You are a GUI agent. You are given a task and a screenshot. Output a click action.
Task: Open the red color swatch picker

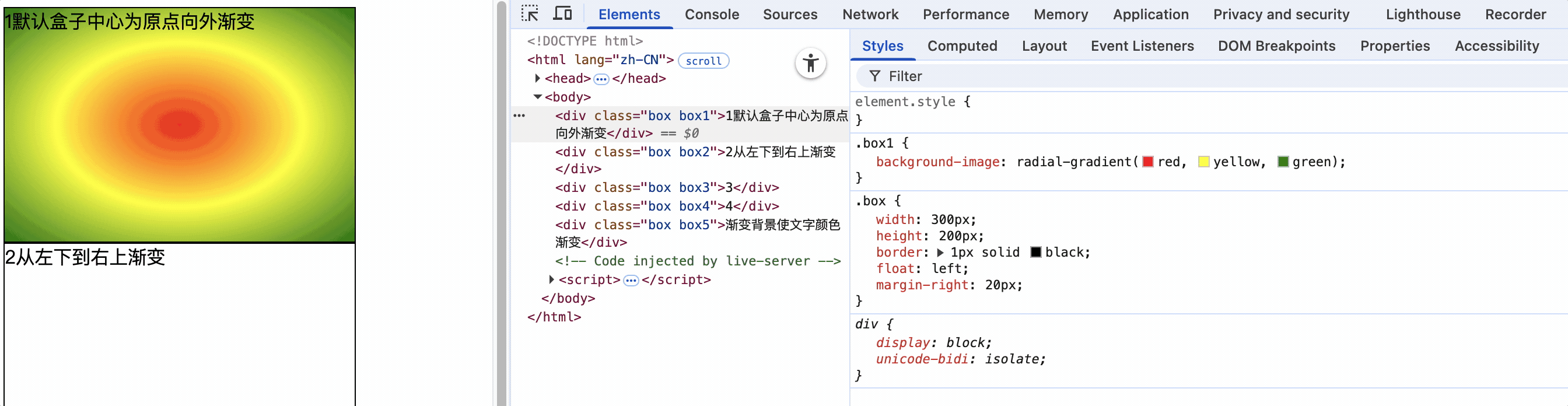1148,162
